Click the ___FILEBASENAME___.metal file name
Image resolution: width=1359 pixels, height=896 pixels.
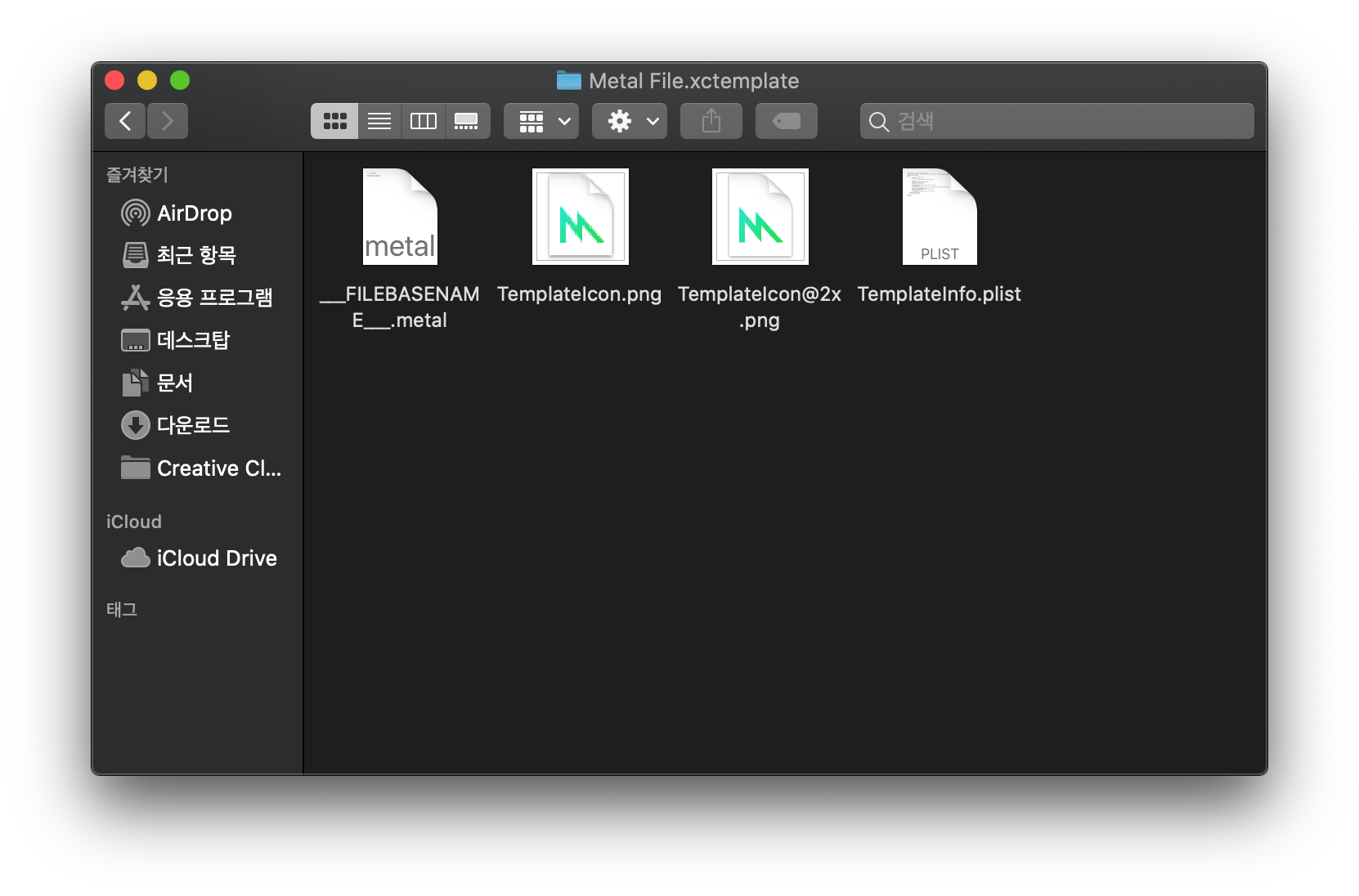point(400,307)
